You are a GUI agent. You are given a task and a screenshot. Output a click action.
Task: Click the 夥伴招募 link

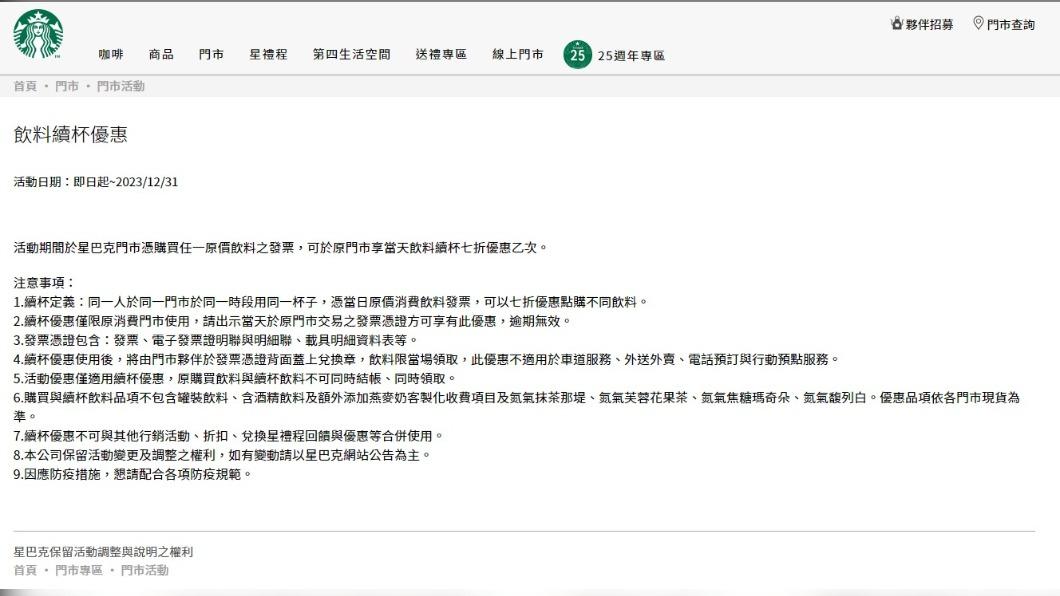[930, 24]
